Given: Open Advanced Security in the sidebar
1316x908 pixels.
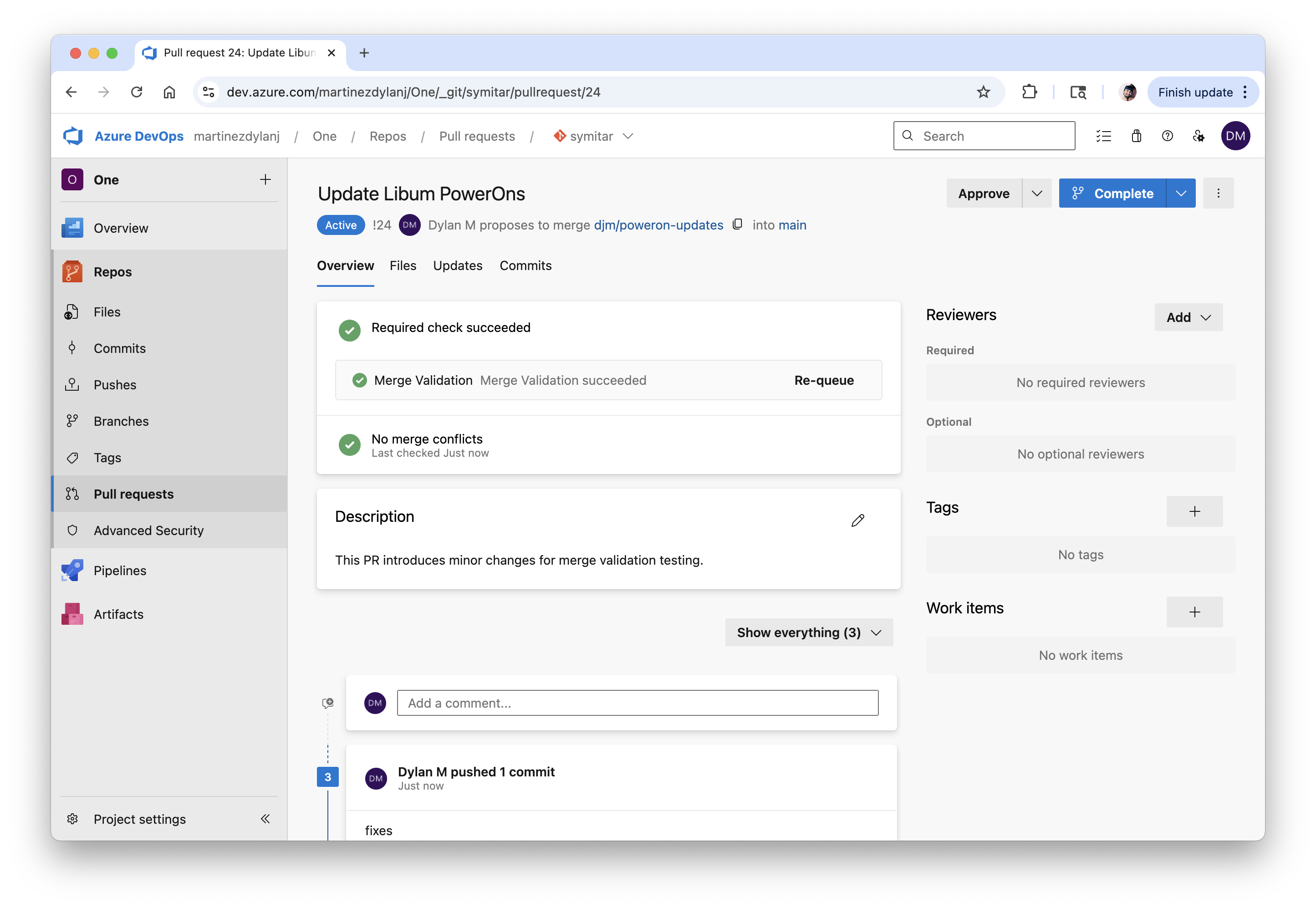Looking at the screenshot, I should point(169,530).
